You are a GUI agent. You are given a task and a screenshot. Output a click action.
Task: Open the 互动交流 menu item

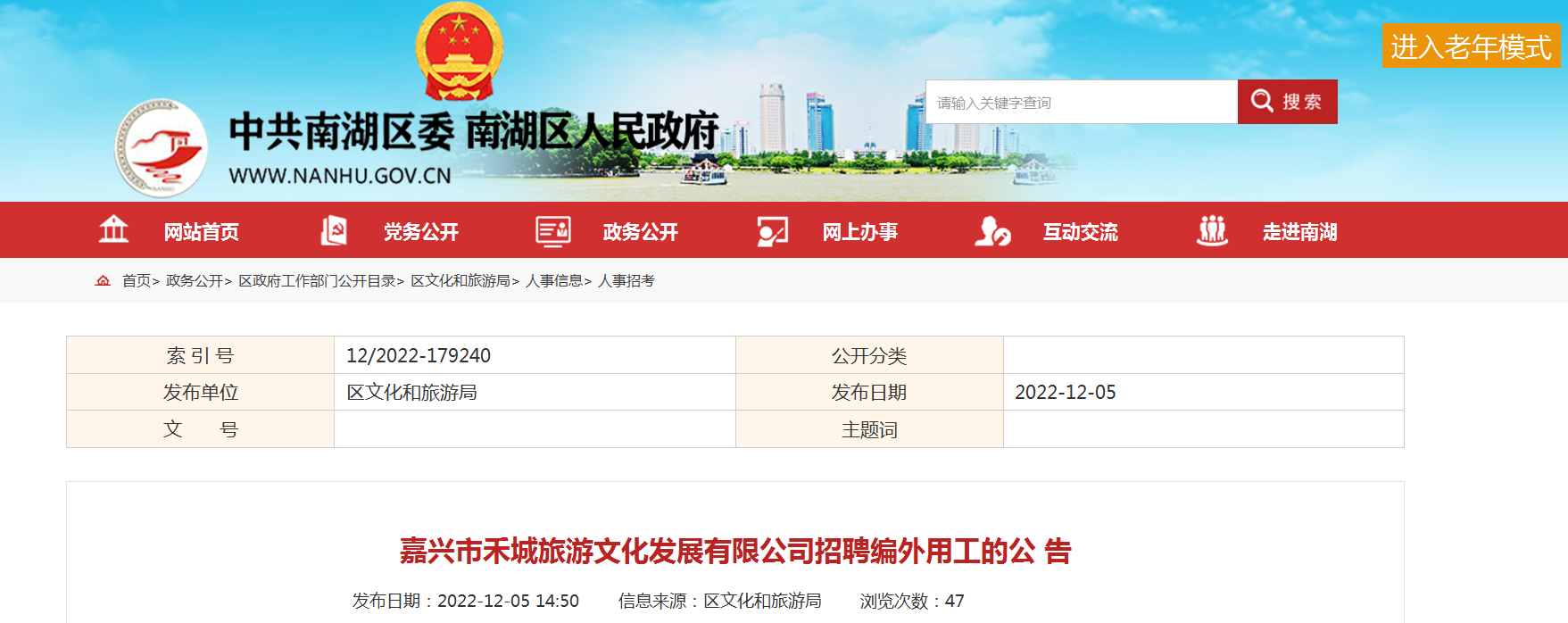click(x=1081, y=232)
